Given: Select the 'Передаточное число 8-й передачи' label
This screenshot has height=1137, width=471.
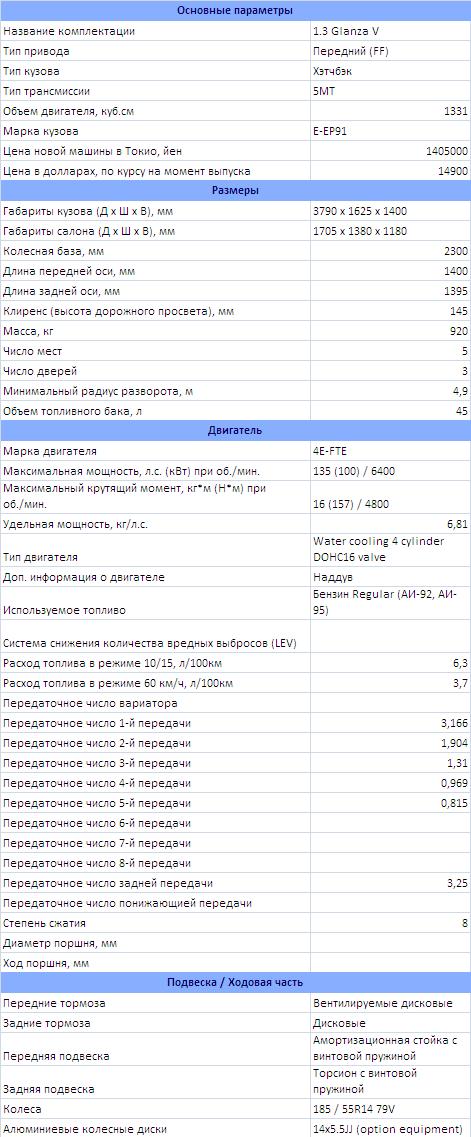Looking at the screenshot, I should coord(97,863).
